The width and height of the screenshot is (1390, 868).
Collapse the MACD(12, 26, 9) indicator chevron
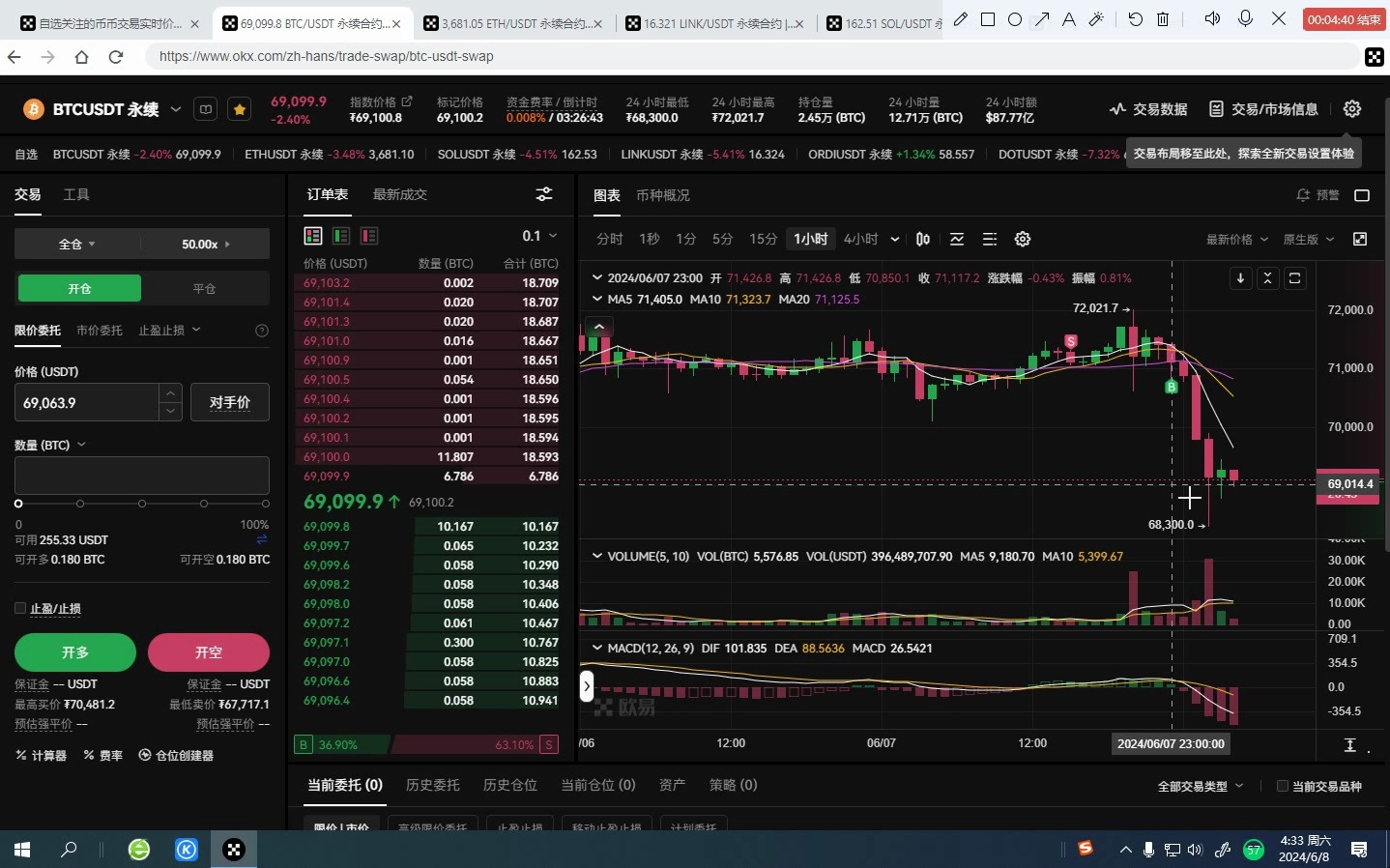[x=596, y=648]
